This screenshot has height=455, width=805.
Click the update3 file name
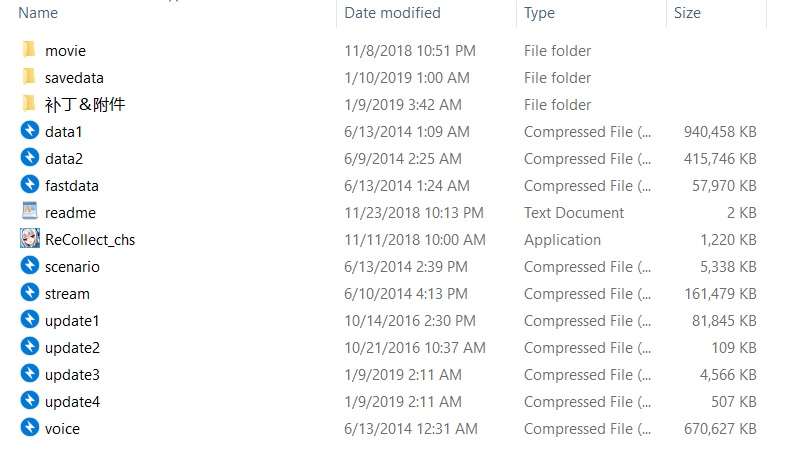72,374
